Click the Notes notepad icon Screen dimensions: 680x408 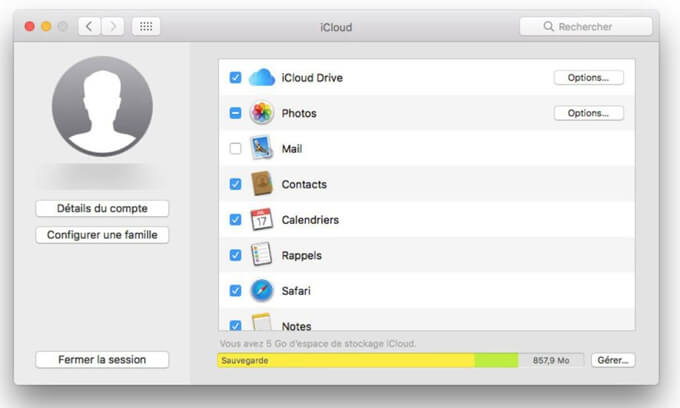[262, 322]
